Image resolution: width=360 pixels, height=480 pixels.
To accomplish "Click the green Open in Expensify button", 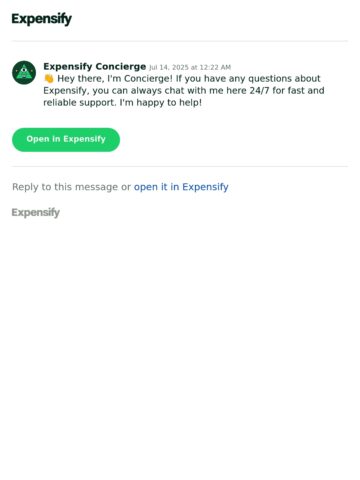I will click(66, 140).
